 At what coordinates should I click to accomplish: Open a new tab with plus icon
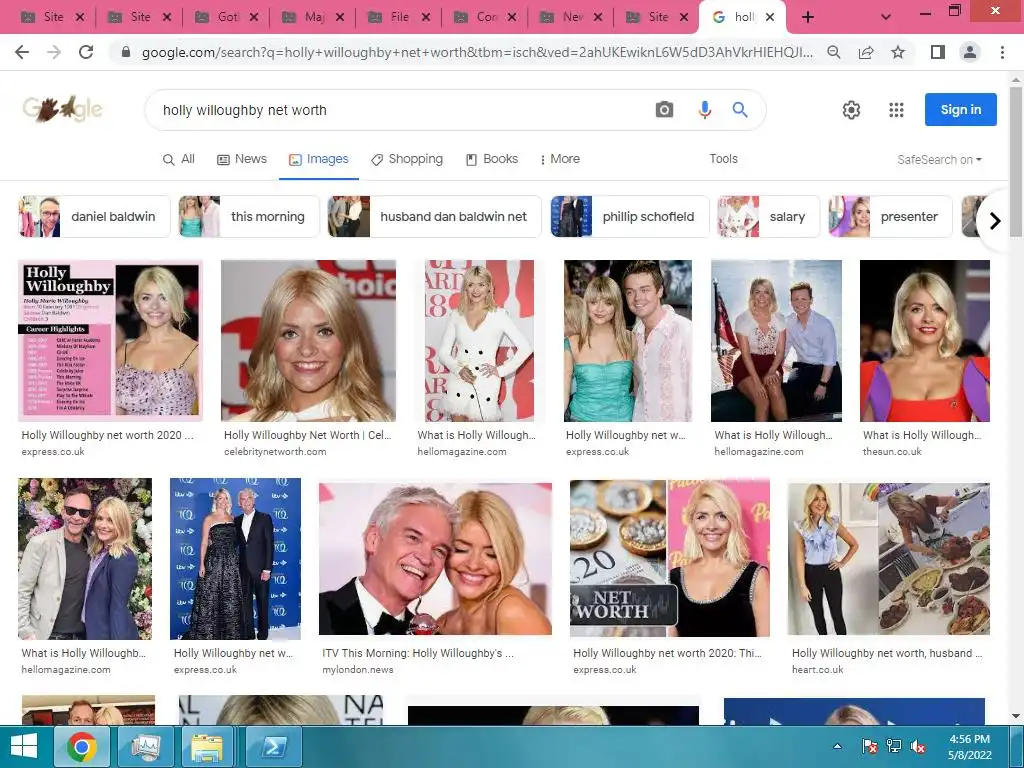tap(808, 17)
